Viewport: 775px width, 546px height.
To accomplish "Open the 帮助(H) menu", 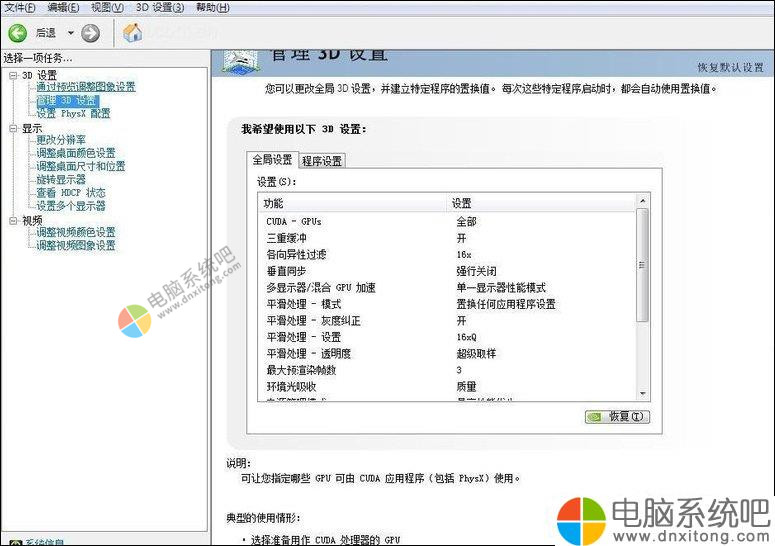I will 213,7.
